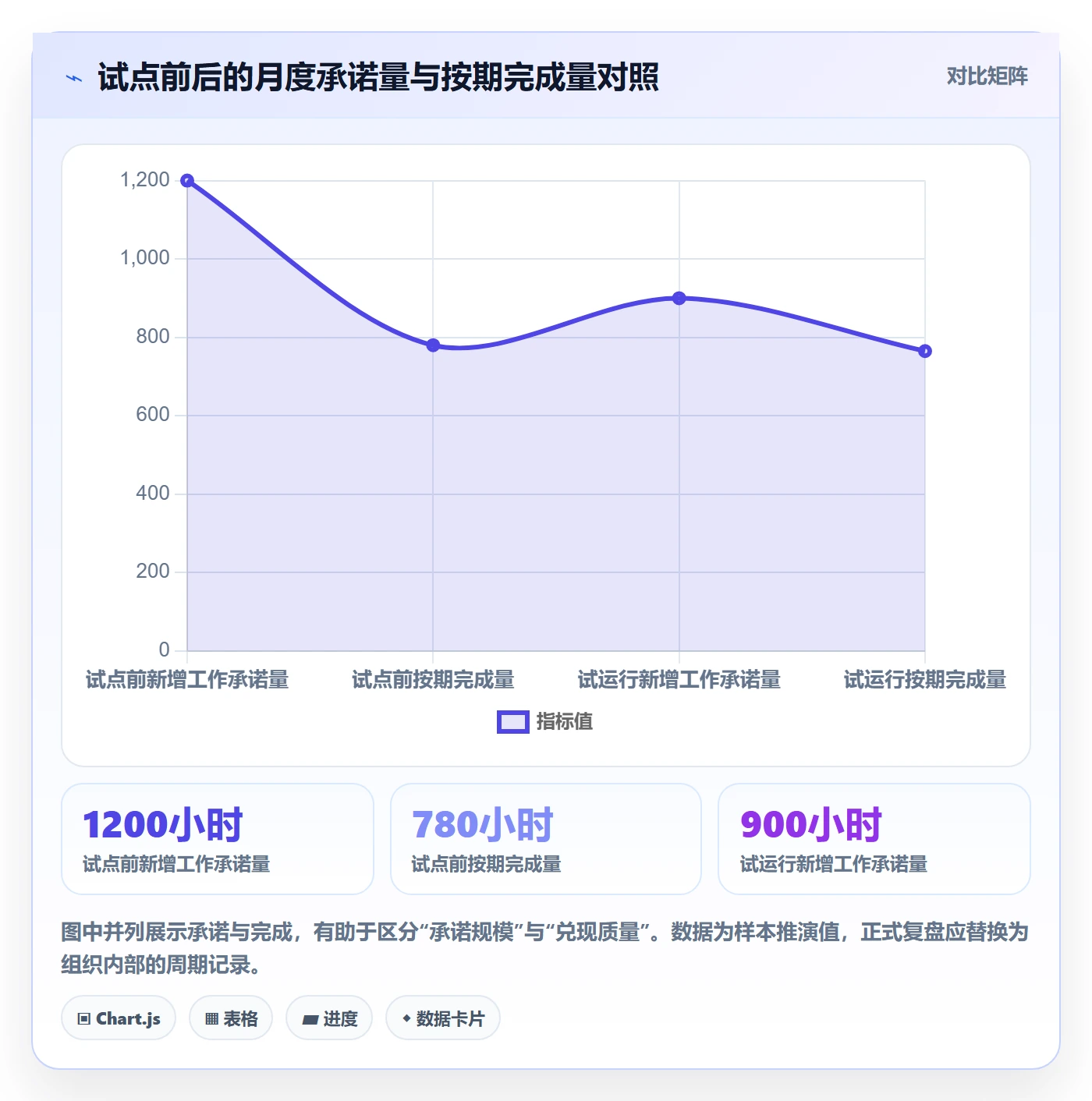
Task: Click the lightning icon beside the title
Action: tap(74, 78)
